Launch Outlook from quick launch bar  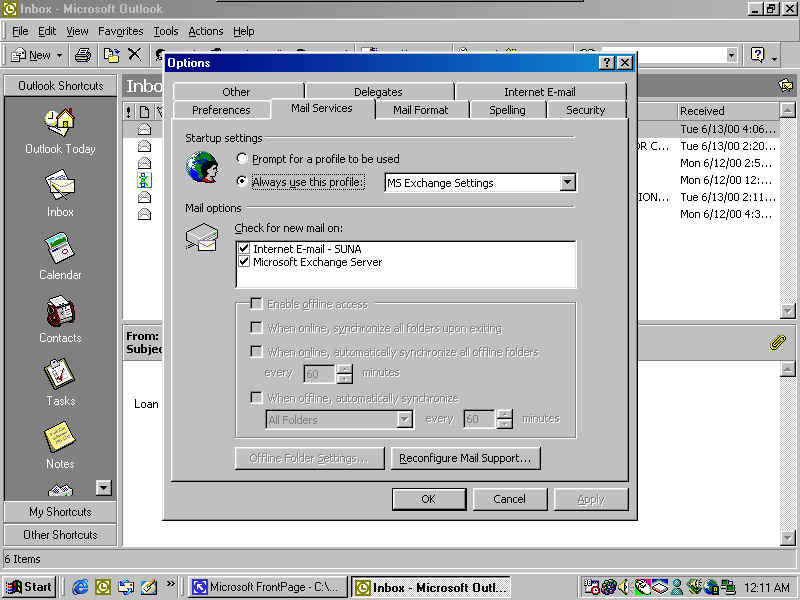[x=103, y=587]
